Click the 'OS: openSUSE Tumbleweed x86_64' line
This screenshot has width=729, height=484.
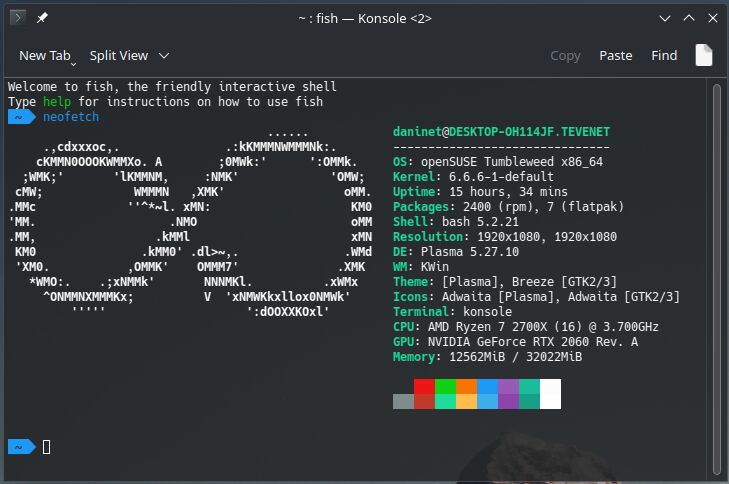point(498,162)
